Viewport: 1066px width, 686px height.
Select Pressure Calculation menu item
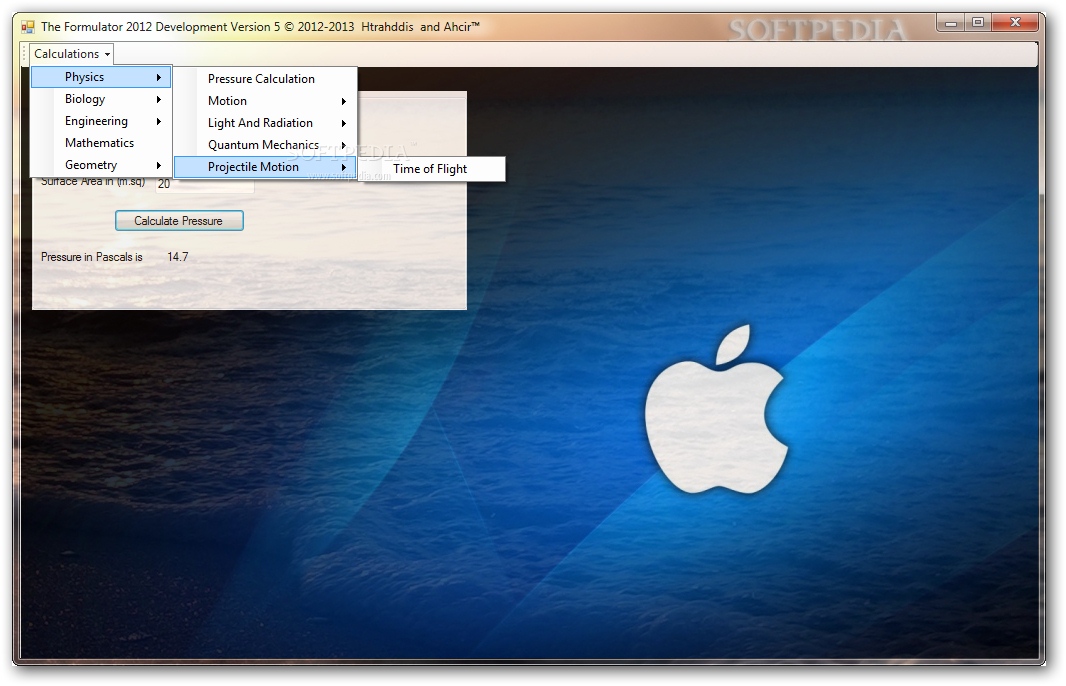click(265, 79)
